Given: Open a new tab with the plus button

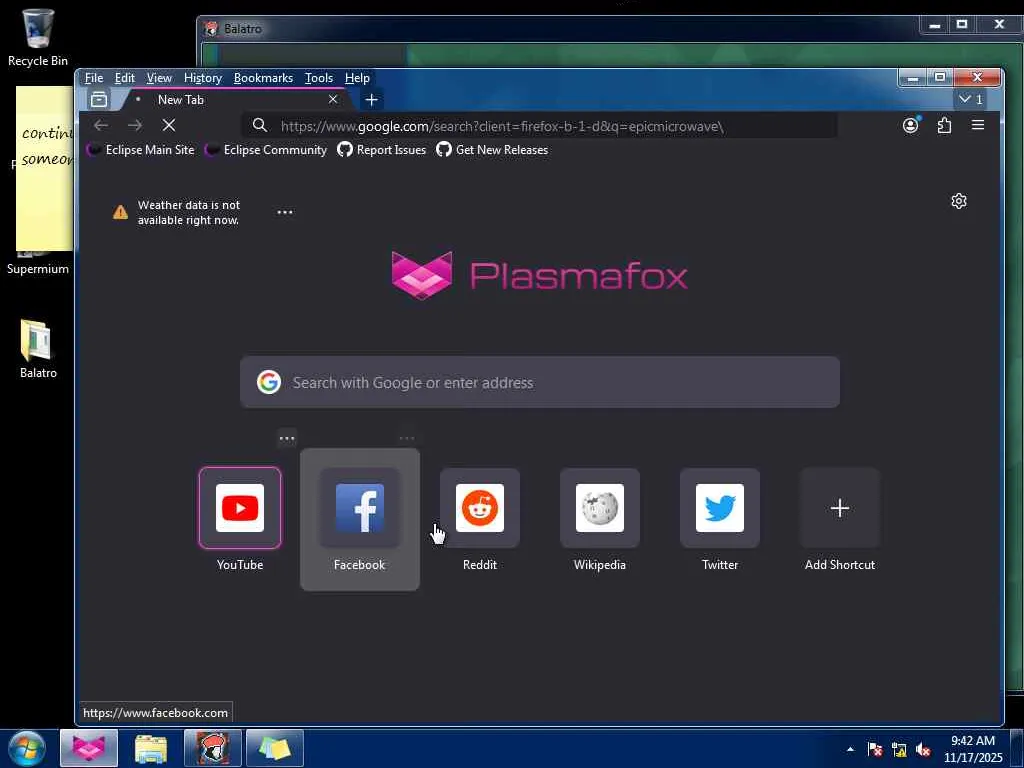Looking at the screenshot, I should tap(371, 100).
